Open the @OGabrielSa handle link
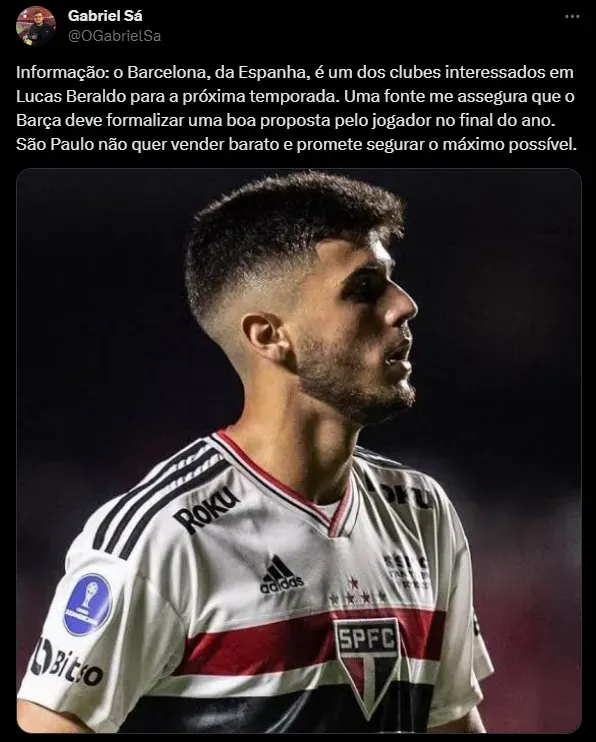The image size is (596, 742). tap(114, 36)
